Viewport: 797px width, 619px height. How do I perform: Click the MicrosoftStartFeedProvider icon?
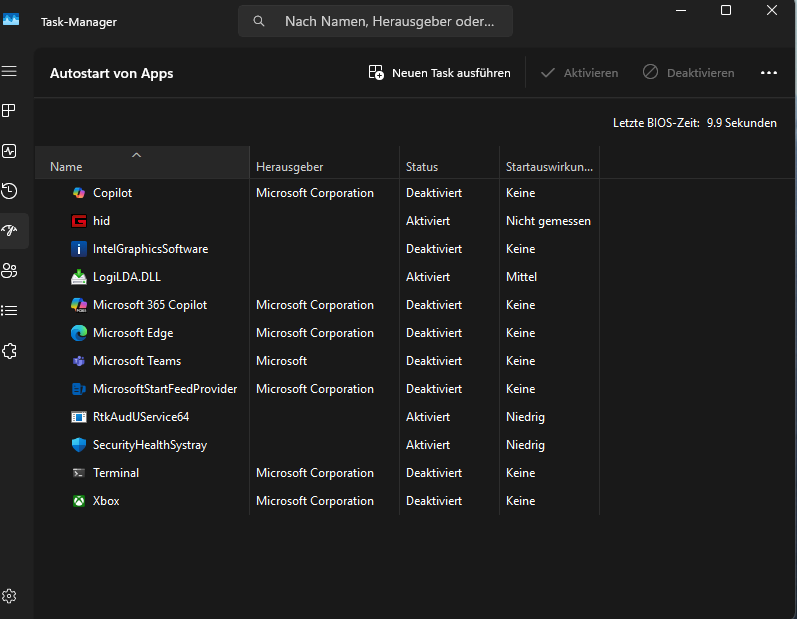(x=79, y=389)
